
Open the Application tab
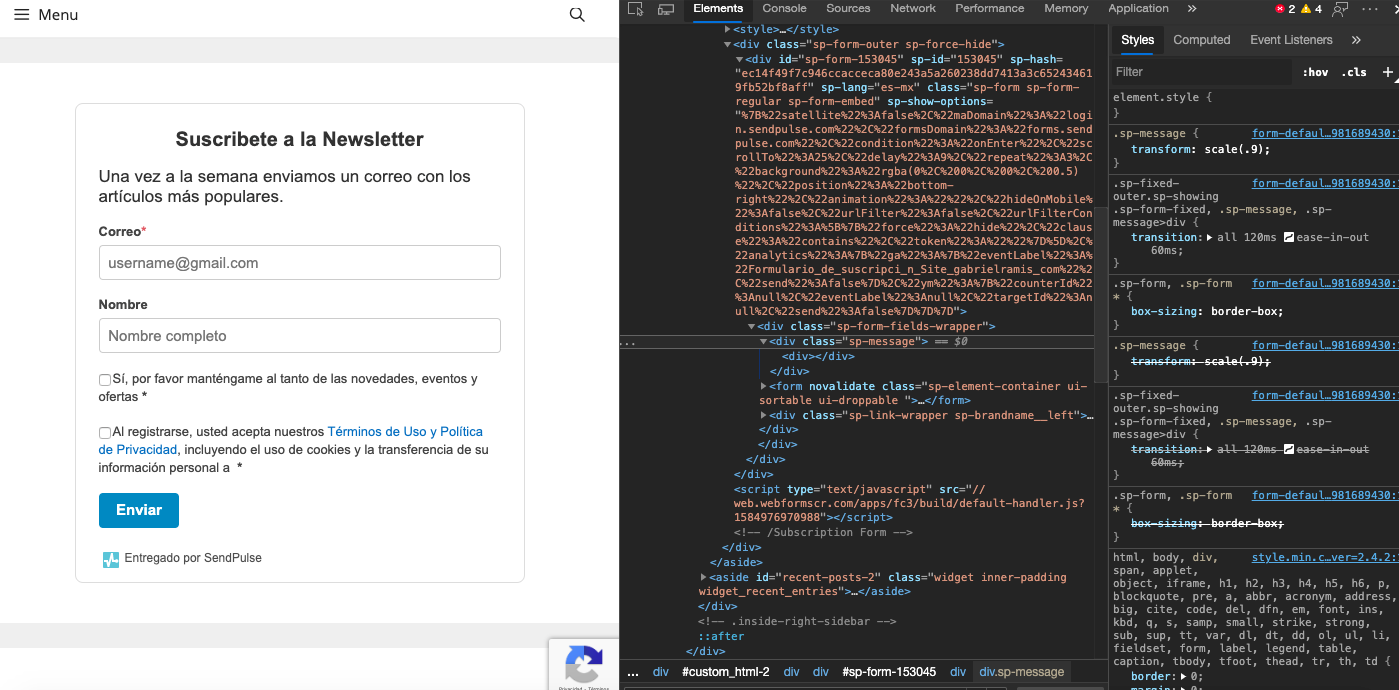(1138, 9)
